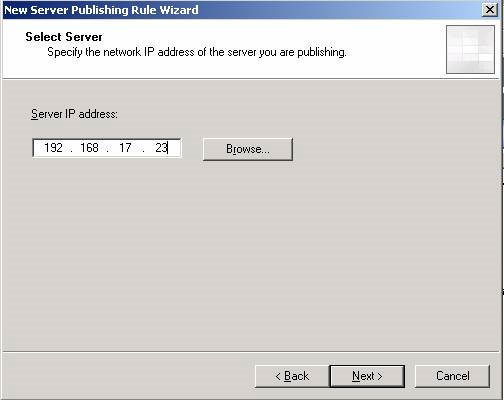The width and height of the screenshot is (504, 400).
Task: Focus the third IP octet showing 17
Action: [x=125, y=148]
